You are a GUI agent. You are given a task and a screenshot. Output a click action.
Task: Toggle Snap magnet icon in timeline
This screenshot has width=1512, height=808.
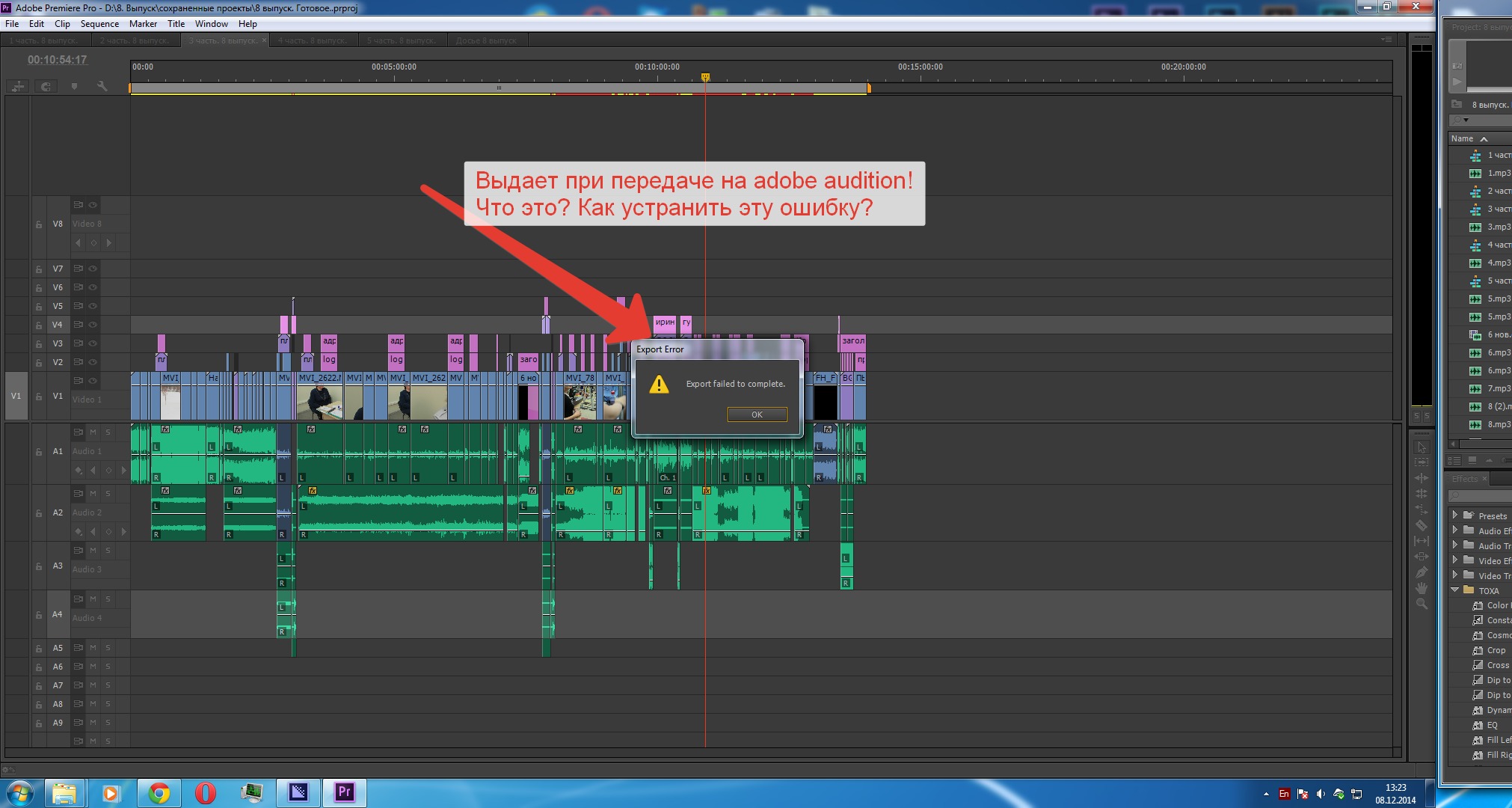tap(46, 87)
